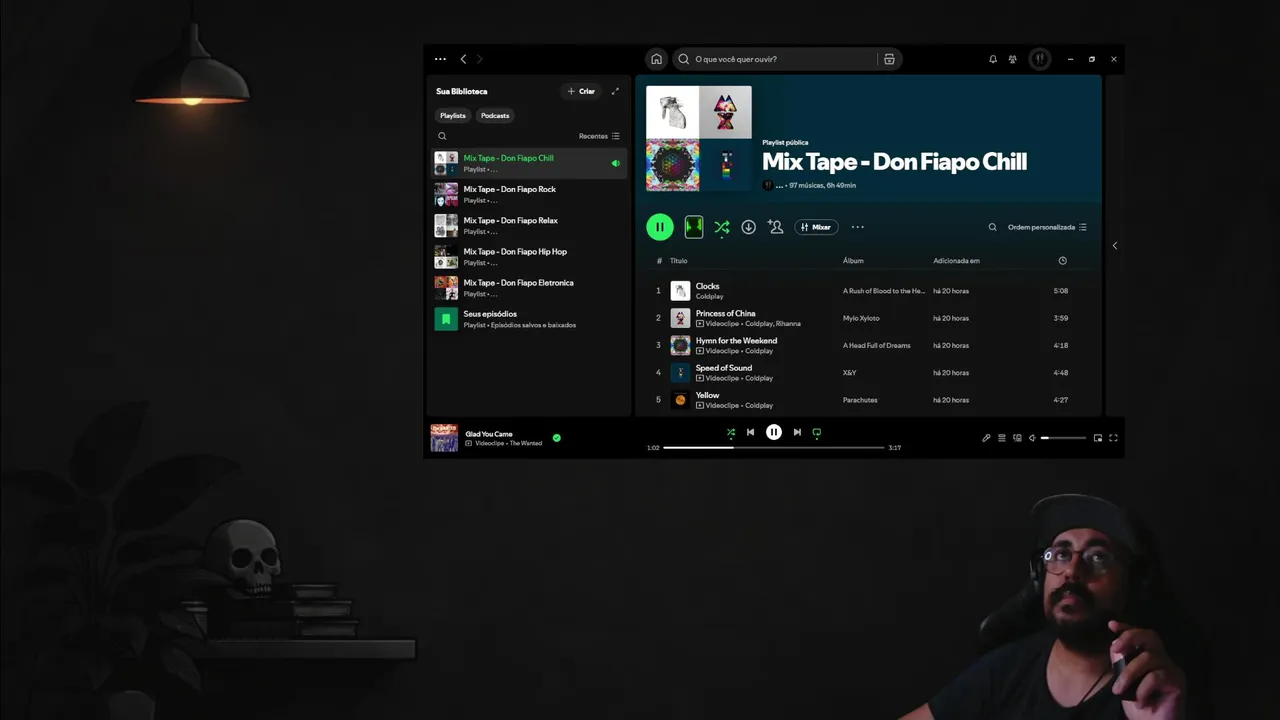Invite collaborators with the add-person icon
The height and width of the screenshot is (720, 1280).
coord(775,227)
